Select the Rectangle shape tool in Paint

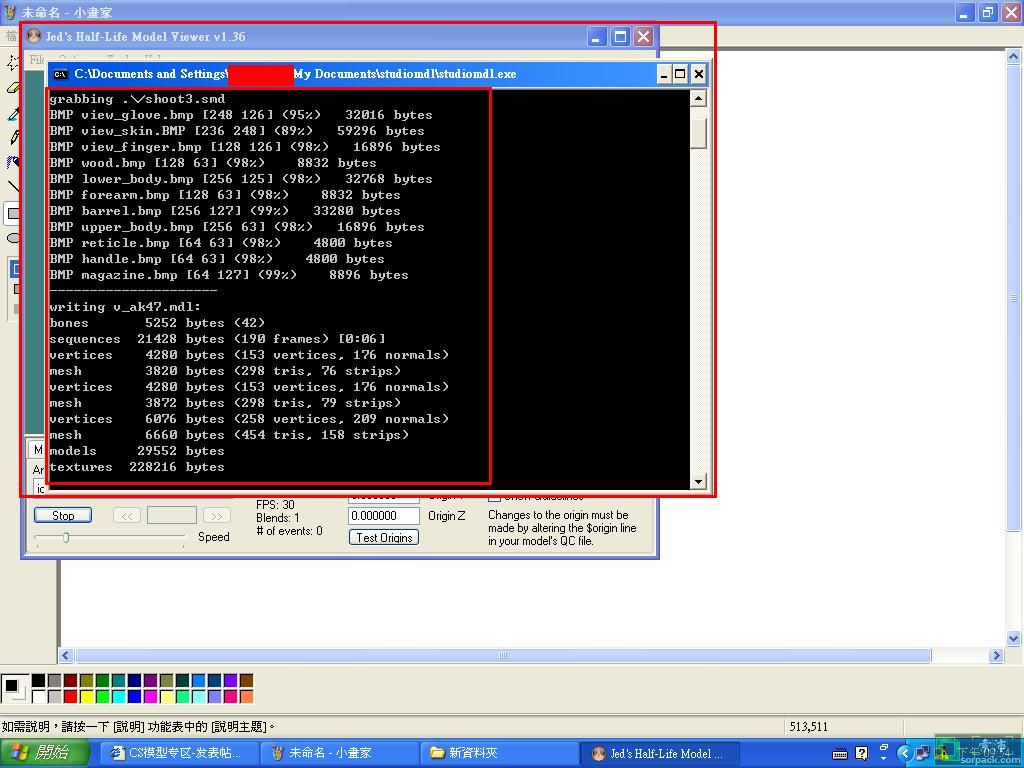pos(12,213)
